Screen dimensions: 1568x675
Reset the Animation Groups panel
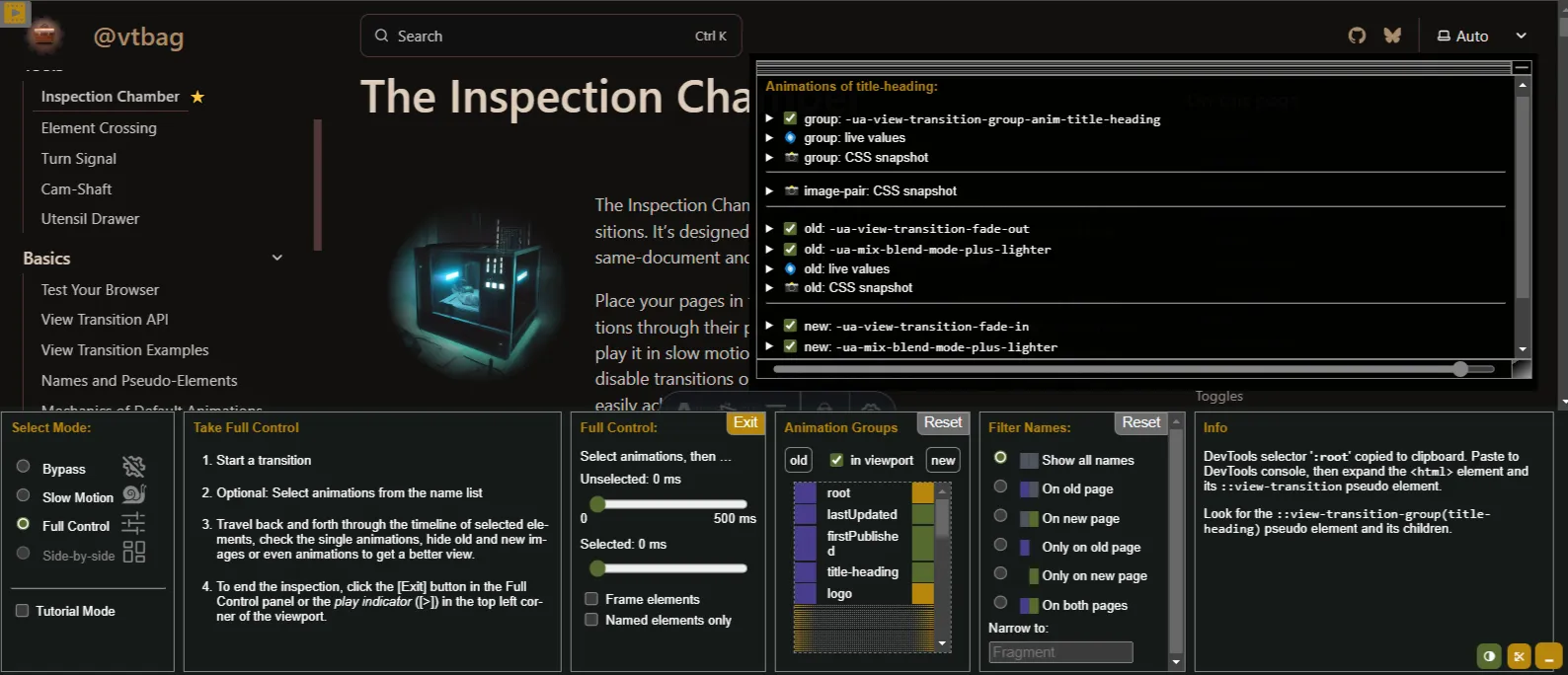point(943,422)
